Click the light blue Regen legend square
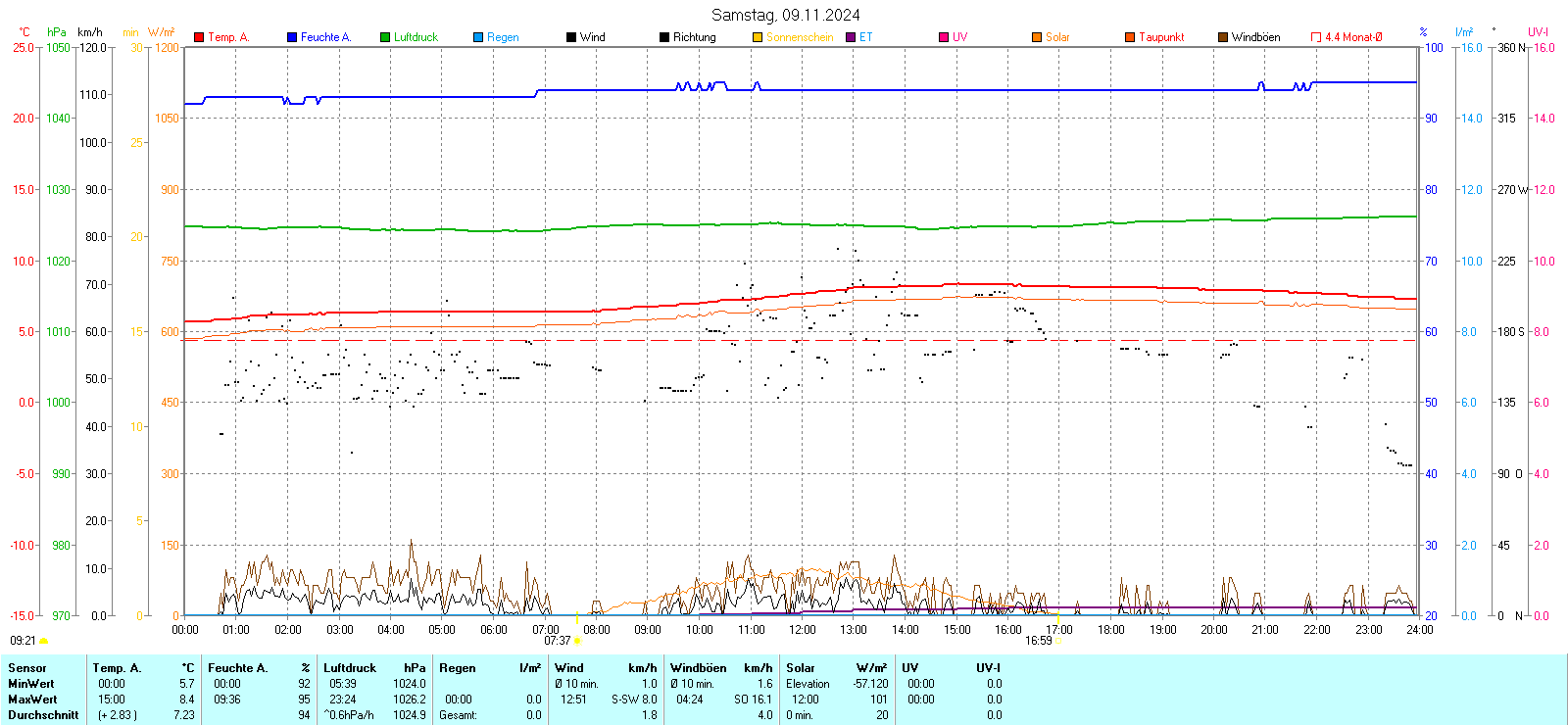 pos(478,37)
